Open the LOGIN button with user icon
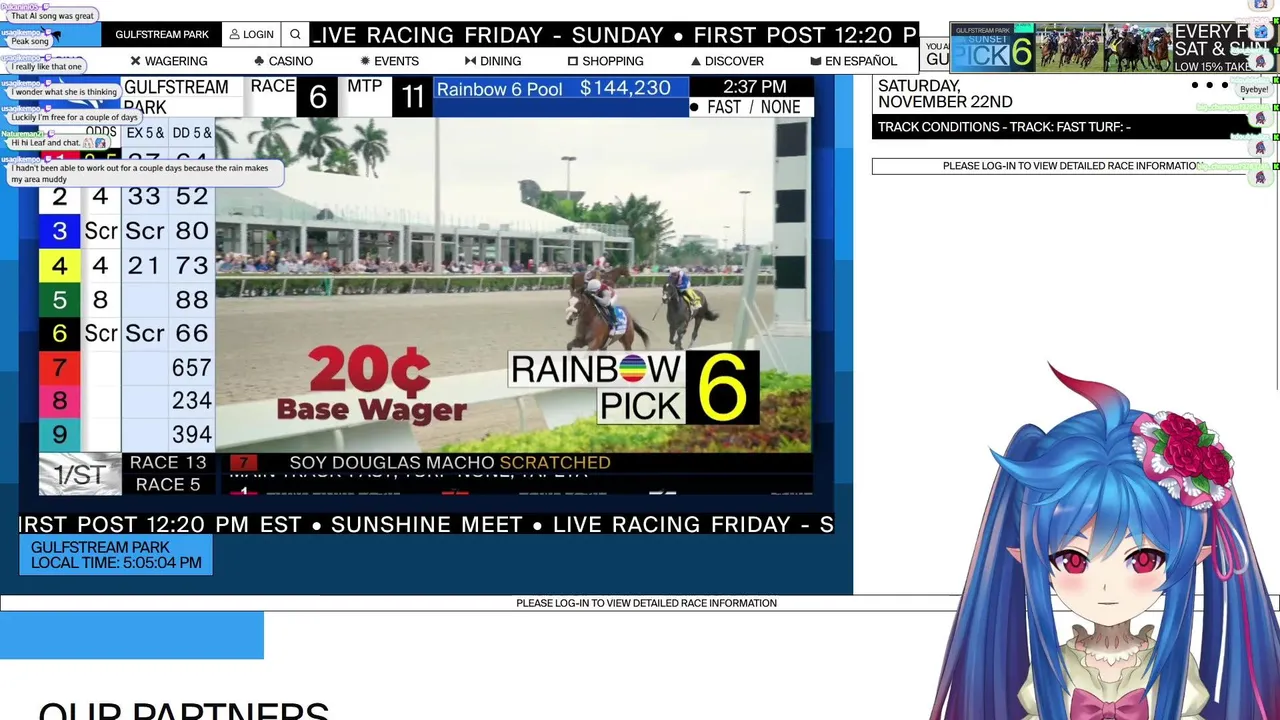Viewport: 1280px width, 720px height. pyautogui.click(x=251, y=34)
